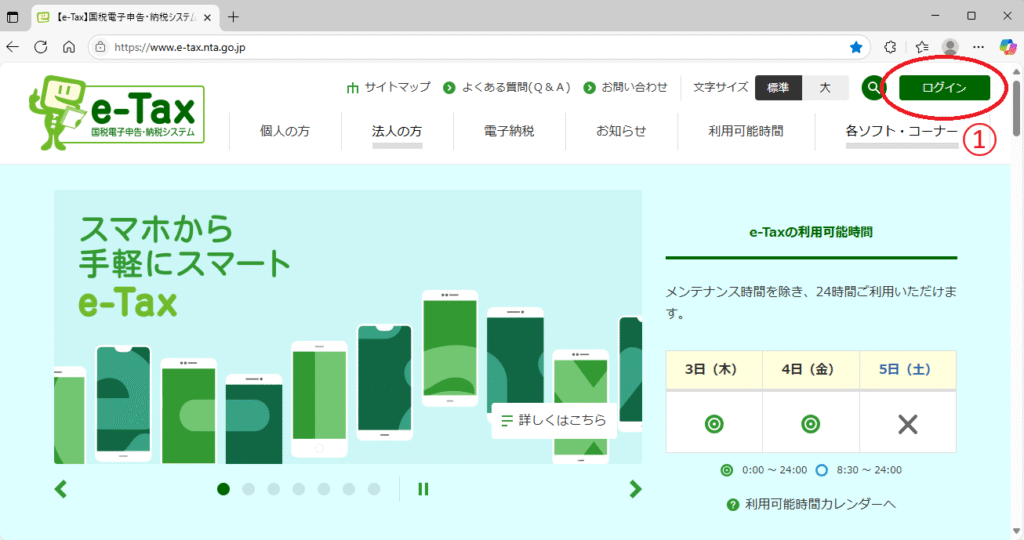Screen dimensions: 1024x540
Task: Select the fifth carousel dot
Action: [x=324, y=489]
